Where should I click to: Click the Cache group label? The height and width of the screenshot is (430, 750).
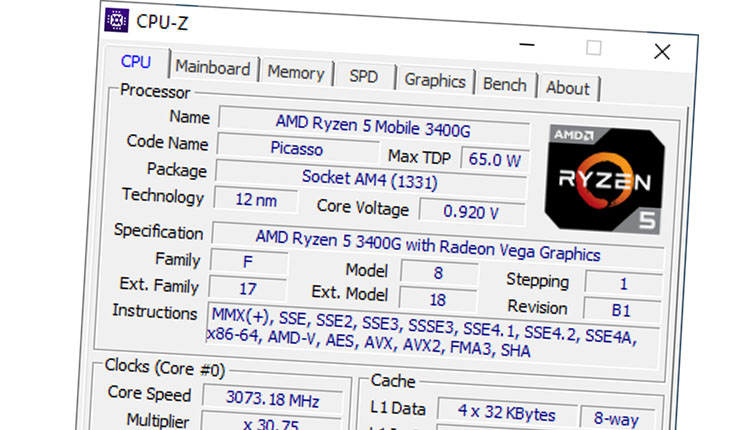tap(393, 381)
